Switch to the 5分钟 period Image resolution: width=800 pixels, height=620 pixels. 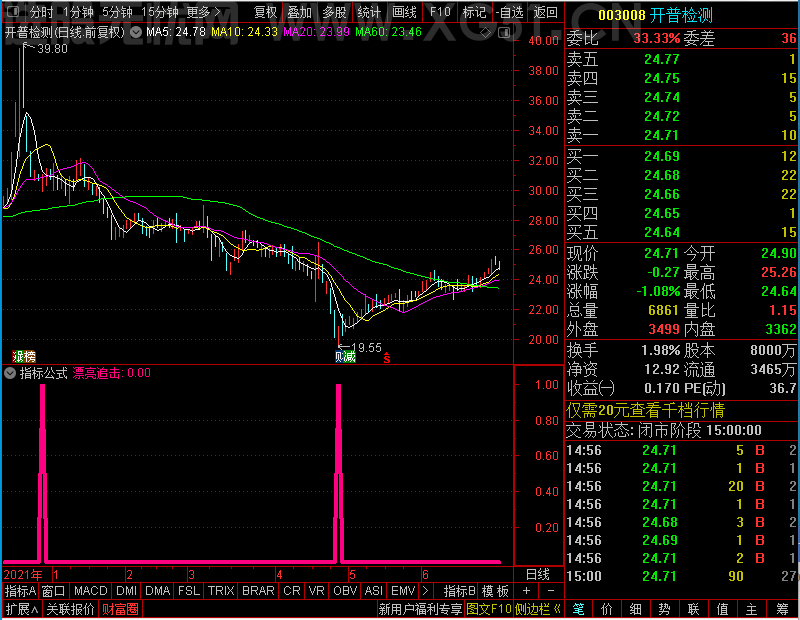(x=117, y=12)
